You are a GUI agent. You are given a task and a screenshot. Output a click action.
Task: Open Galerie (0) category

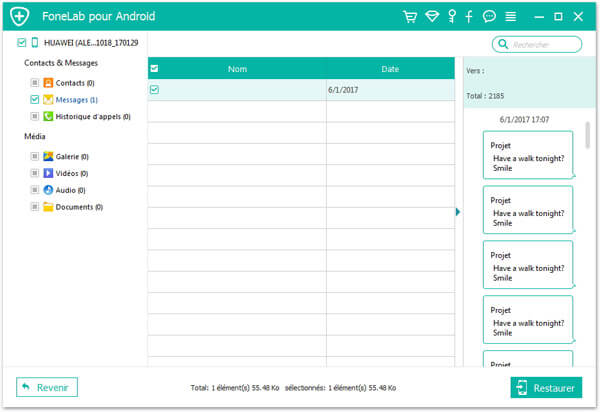[x=72, y=156]
